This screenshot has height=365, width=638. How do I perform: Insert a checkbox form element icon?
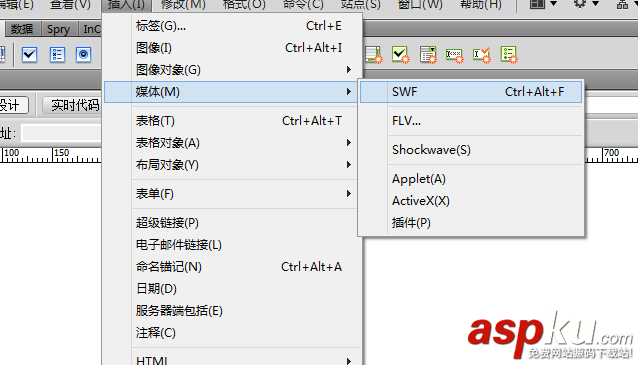pos(29,55)
